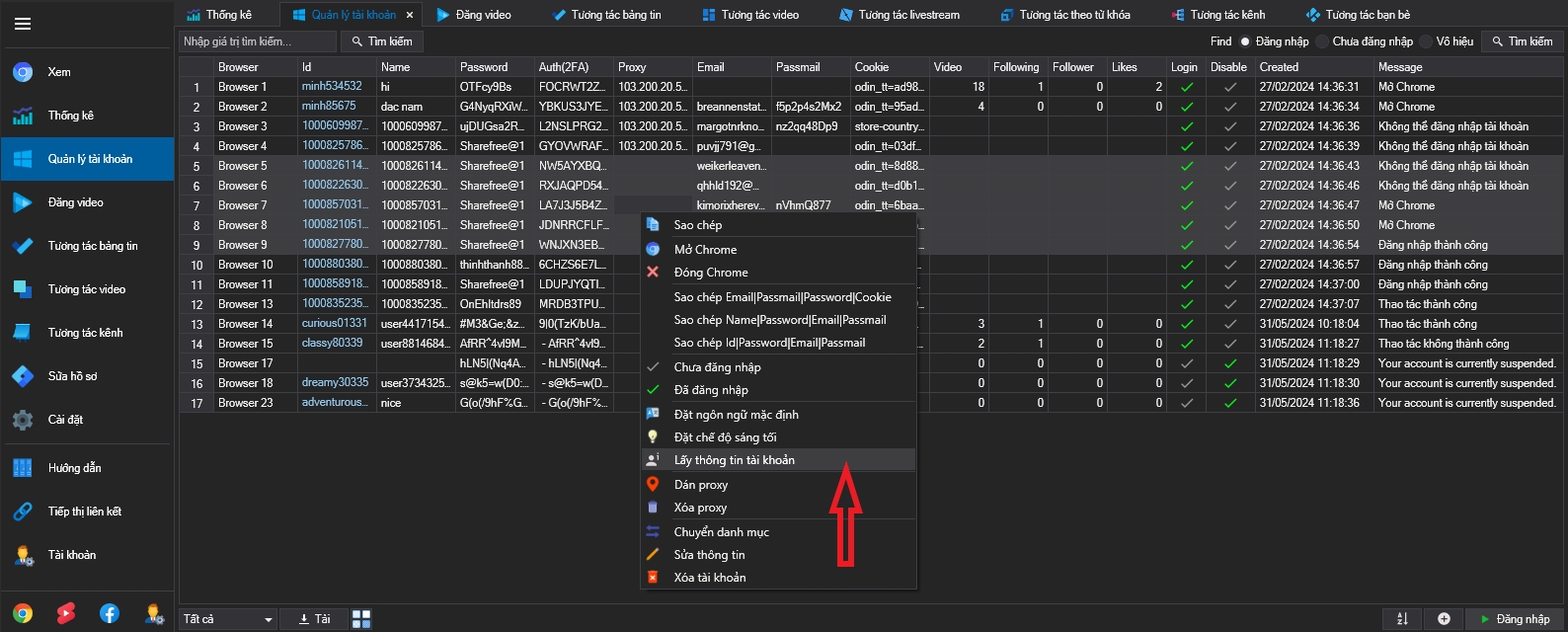
Task: Close the Quản lý tài khoản tab
Action: click(x=410, y=15)
